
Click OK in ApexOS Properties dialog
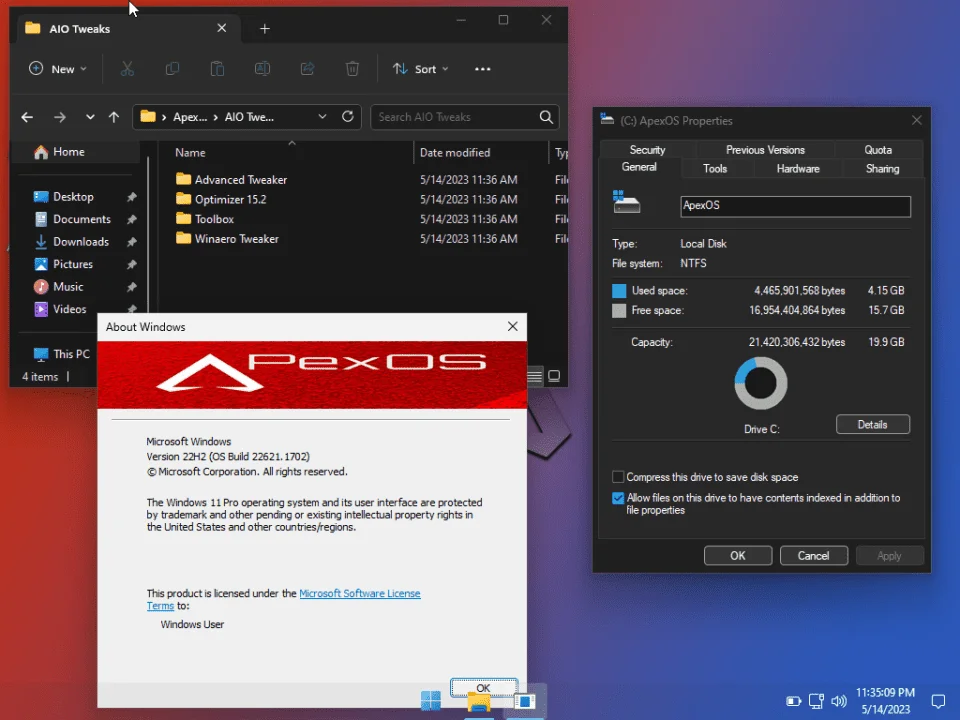(x=738, y=555)
